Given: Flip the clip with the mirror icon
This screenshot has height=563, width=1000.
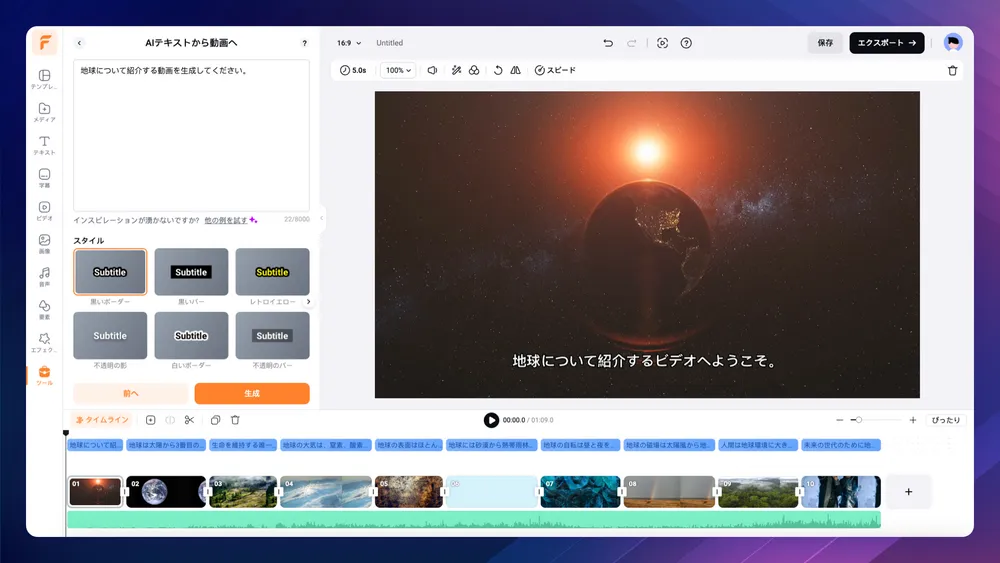Looking at the screenshot, I should point(515,70).
